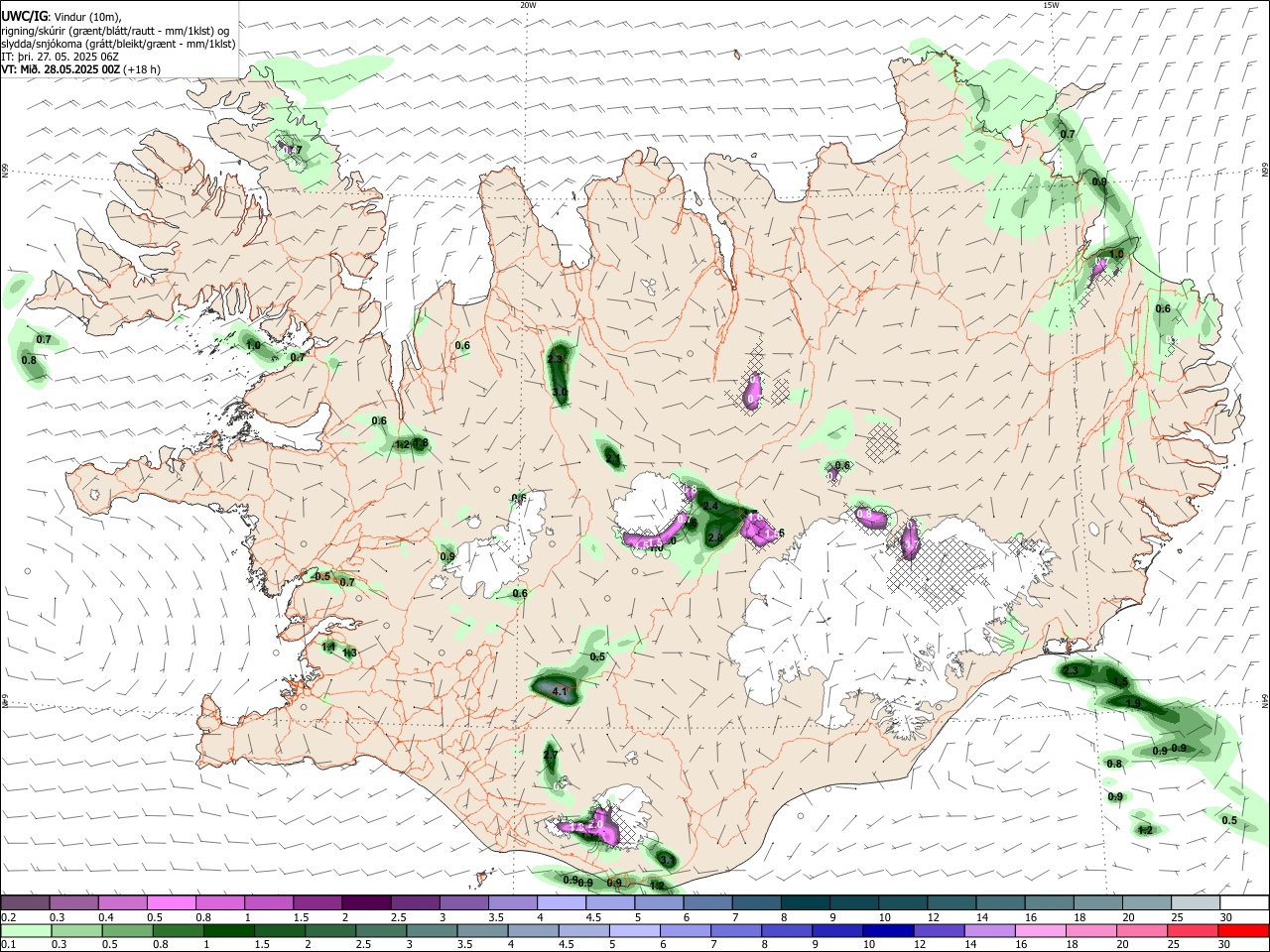Viewport: 1270px width, 952px height.
Task: Click the upper legend swatch between 18 and 20
Action: click(x=1095, y=903)
